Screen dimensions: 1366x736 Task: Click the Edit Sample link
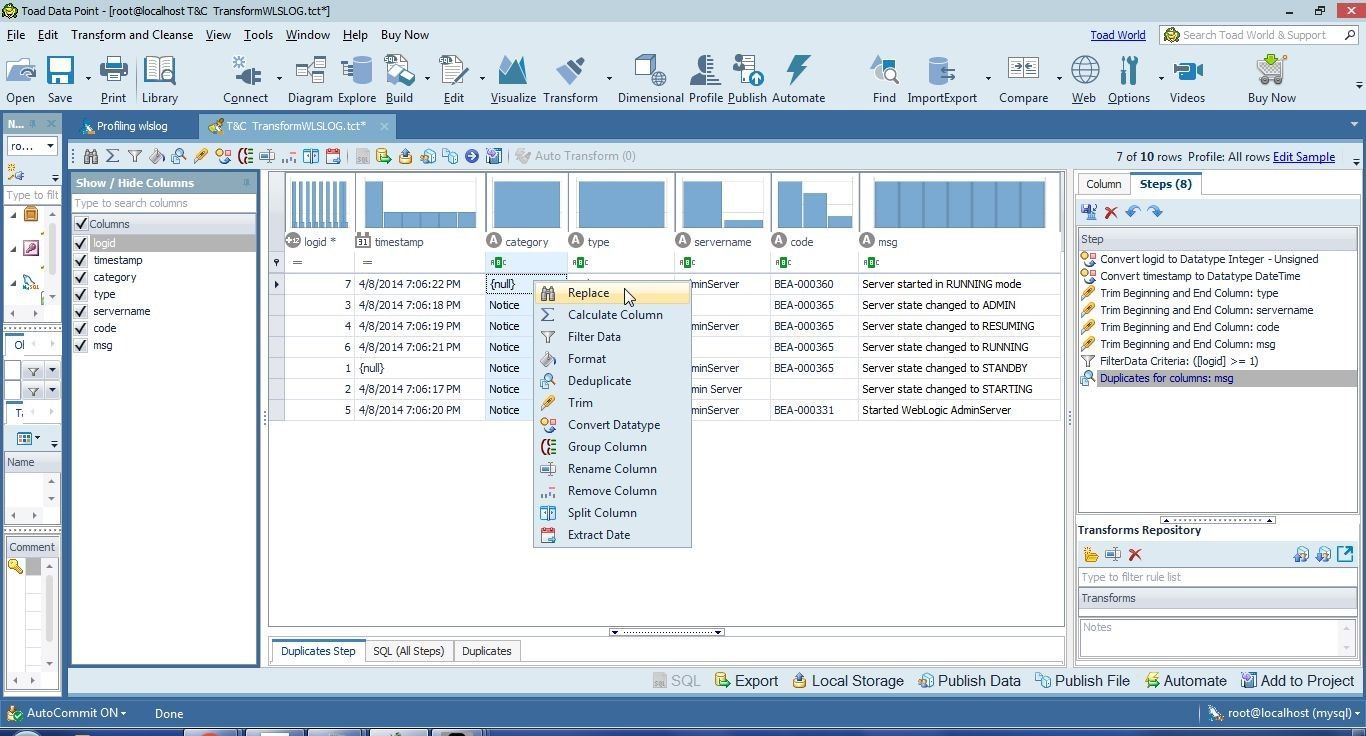(x=1303, y=157)
